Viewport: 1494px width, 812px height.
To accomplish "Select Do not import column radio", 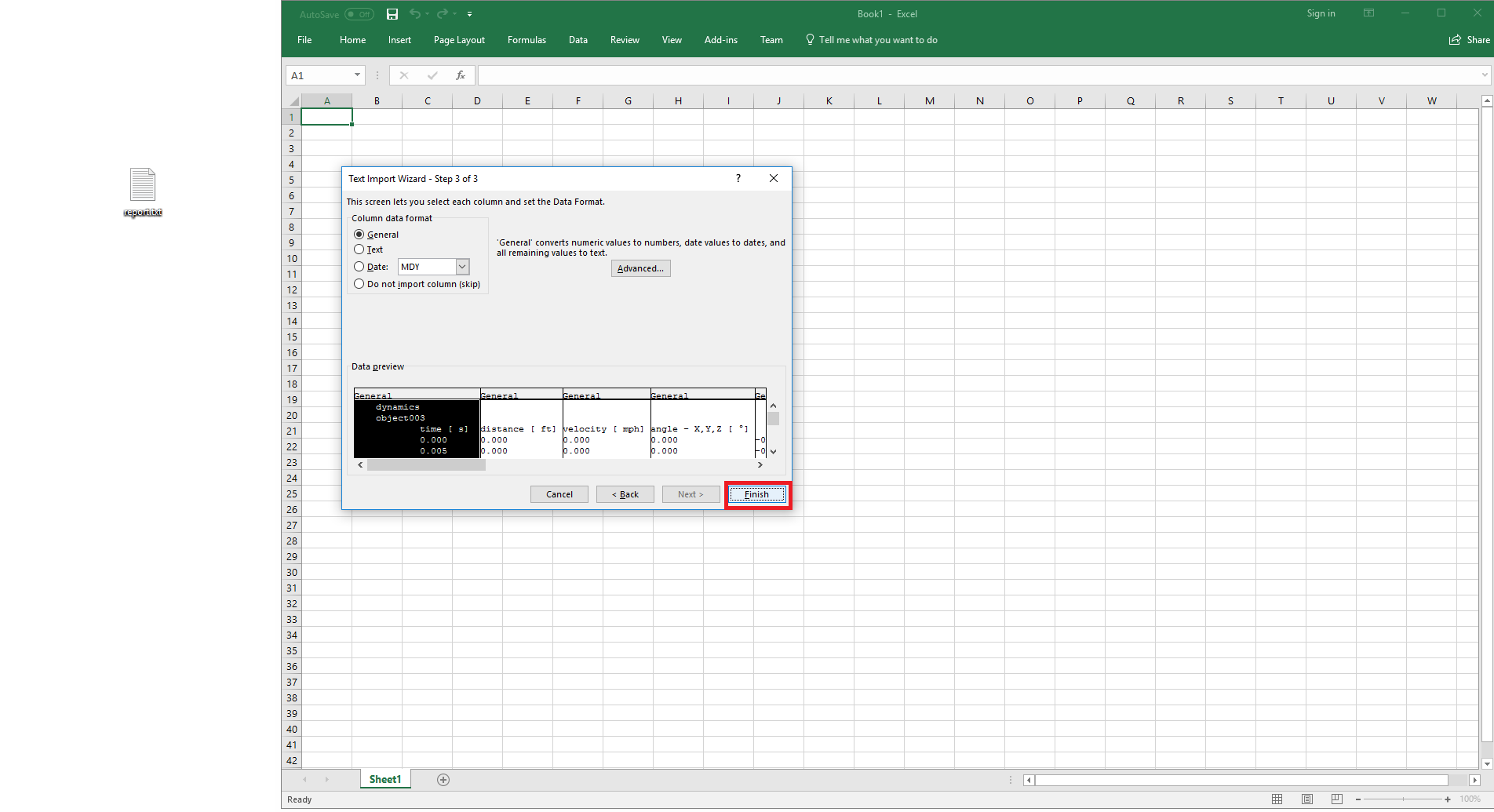I will (359, 284).
